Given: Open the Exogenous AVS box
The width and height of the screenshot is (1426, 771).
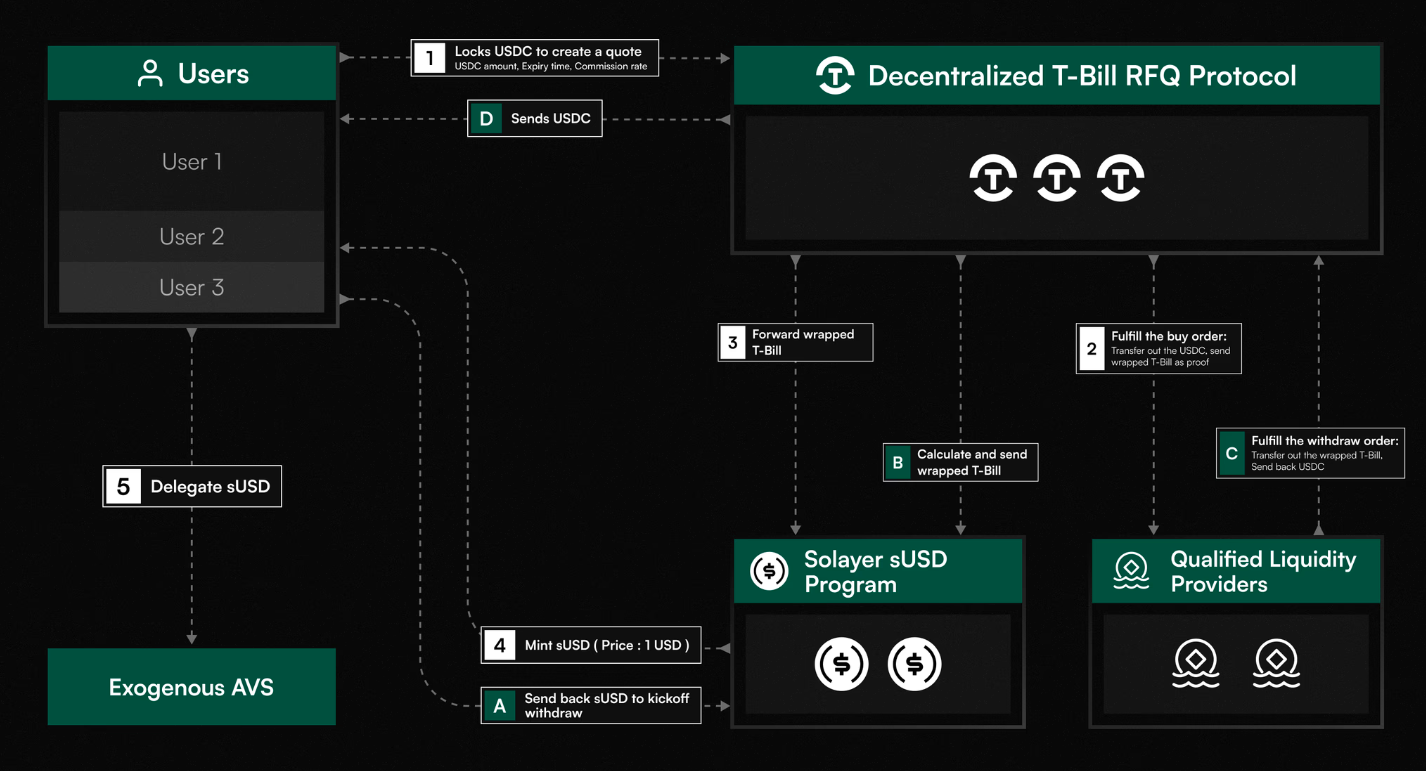Looking at the screenshot, I should (x=191, y=687).
